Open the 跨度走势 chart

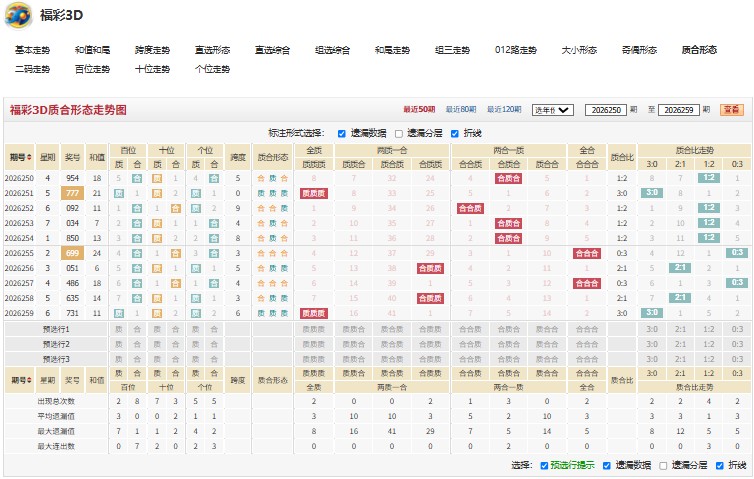click(152, 50)
